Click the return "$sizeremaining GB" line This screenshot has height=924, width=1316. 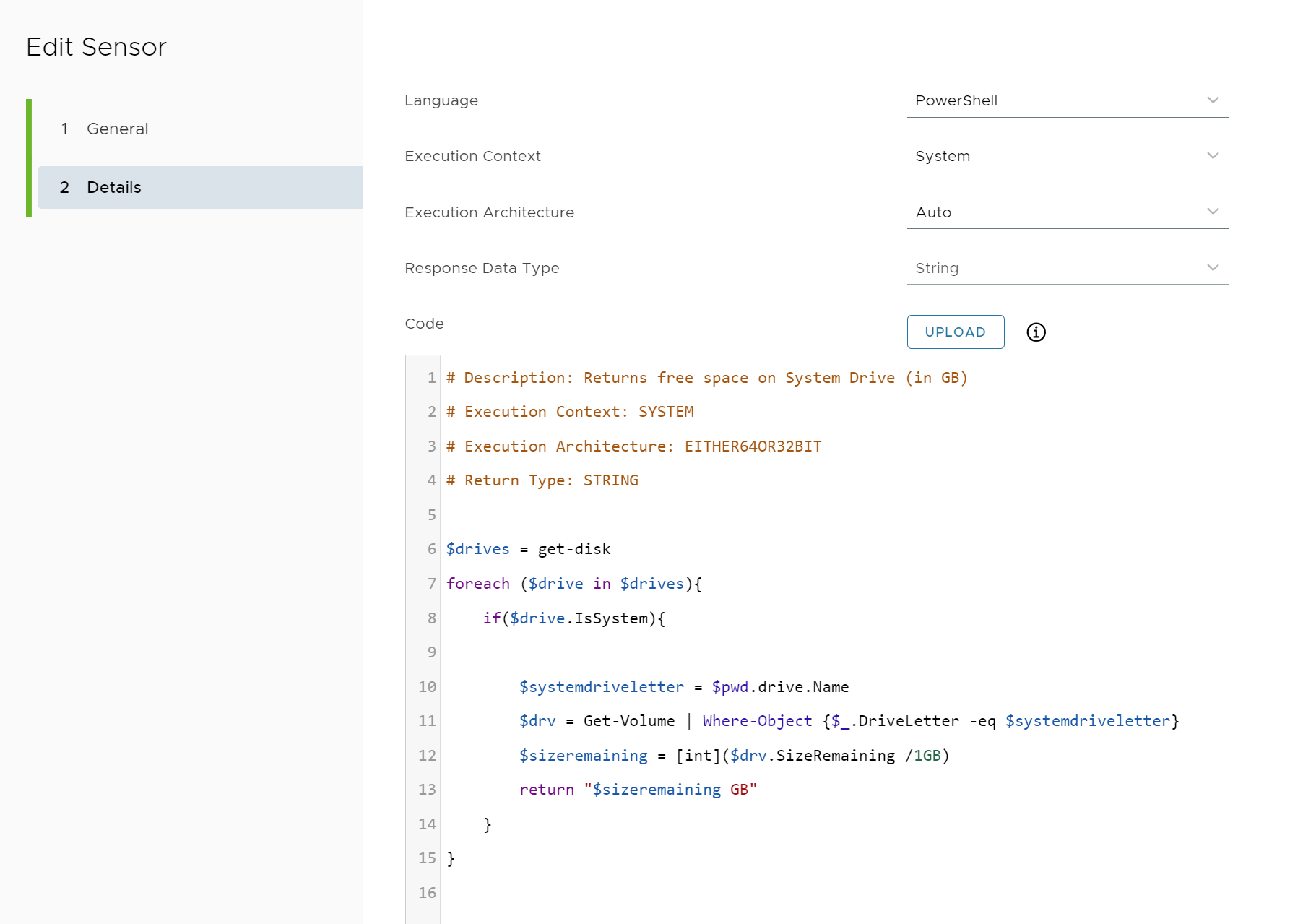tap(637, 790)
